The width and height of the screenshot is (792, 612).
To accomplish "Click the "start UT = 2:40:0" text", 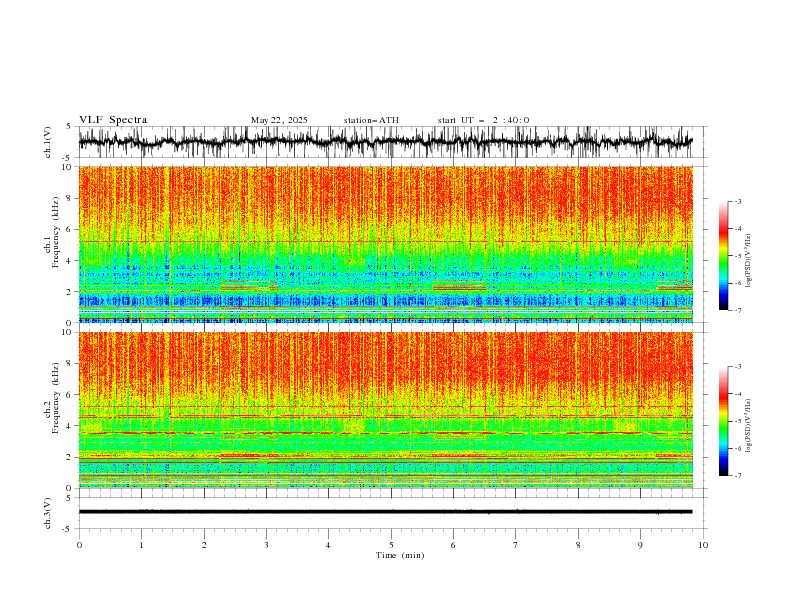I will pyautogui.click(x=483, y=120).
